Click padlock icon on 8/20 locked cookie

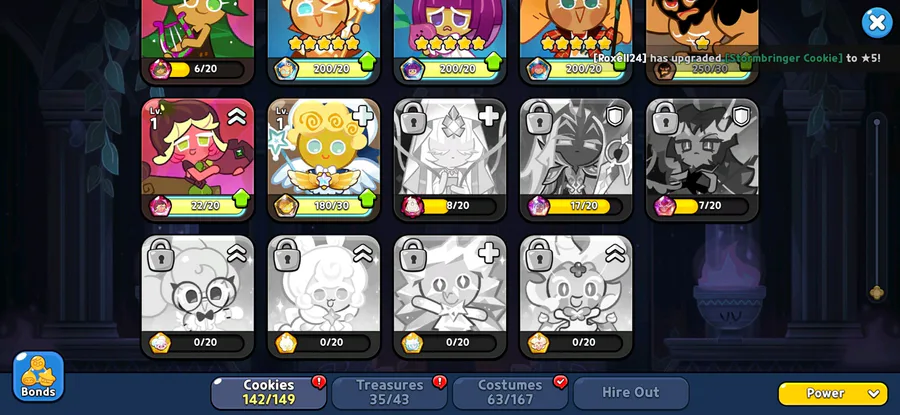coord(413,118)
